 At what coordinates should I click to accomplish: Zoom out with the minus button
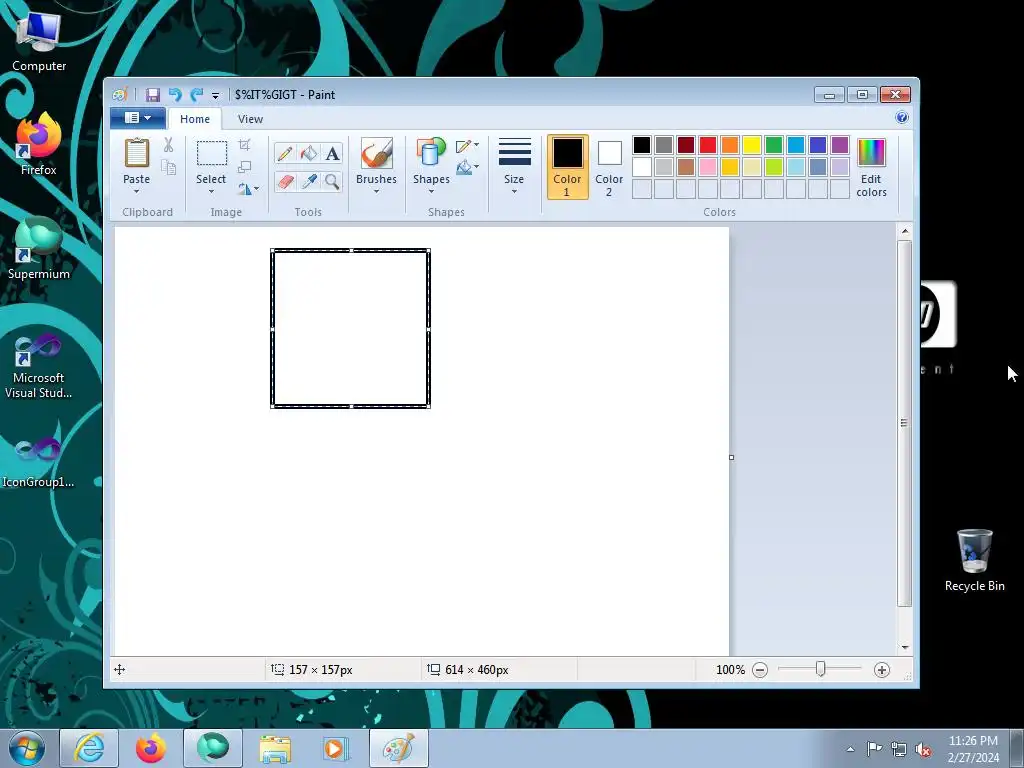760,670
